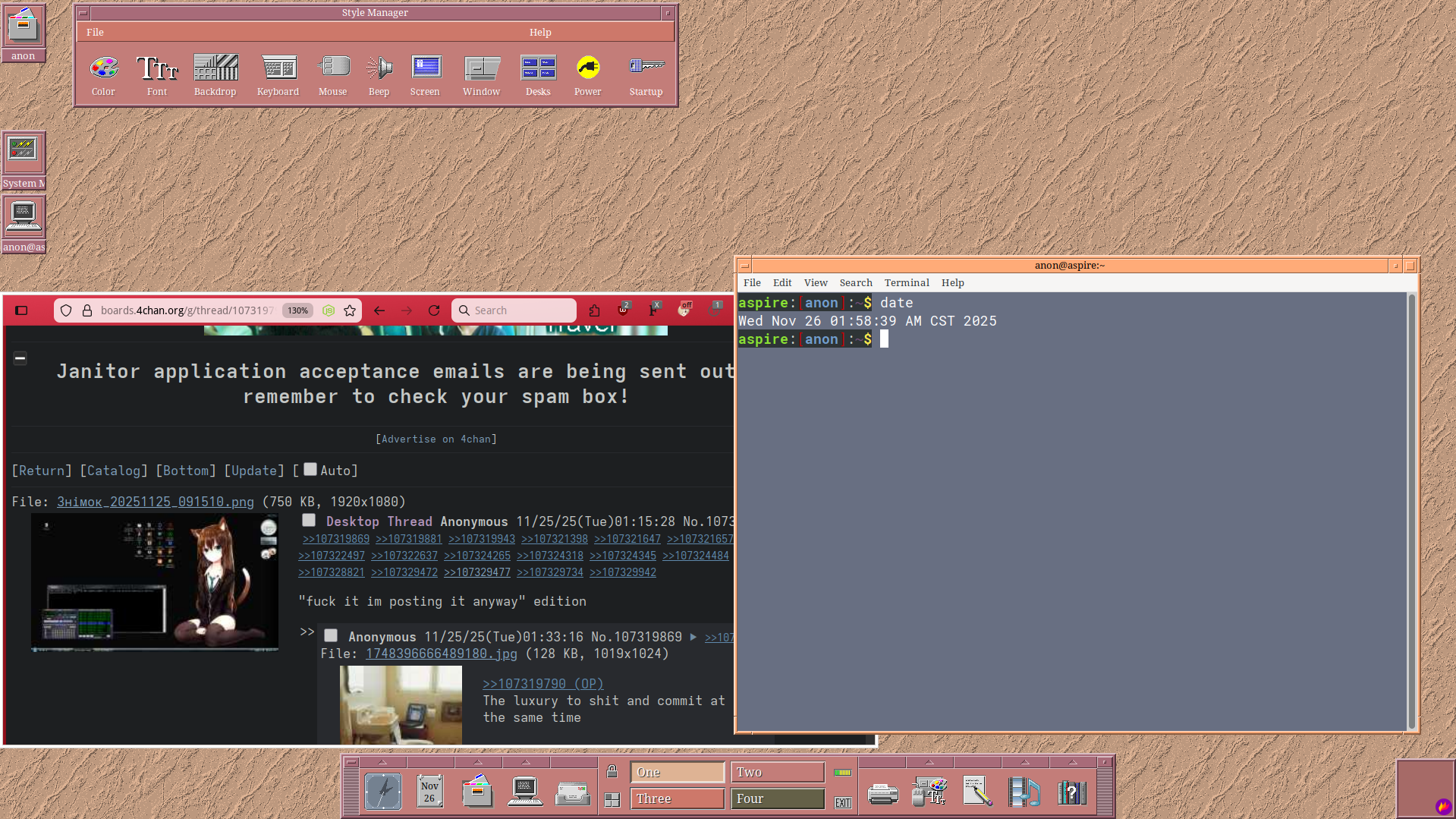
Task: Bookmark the page with the star icon
Action: click(x=350, y=310)
